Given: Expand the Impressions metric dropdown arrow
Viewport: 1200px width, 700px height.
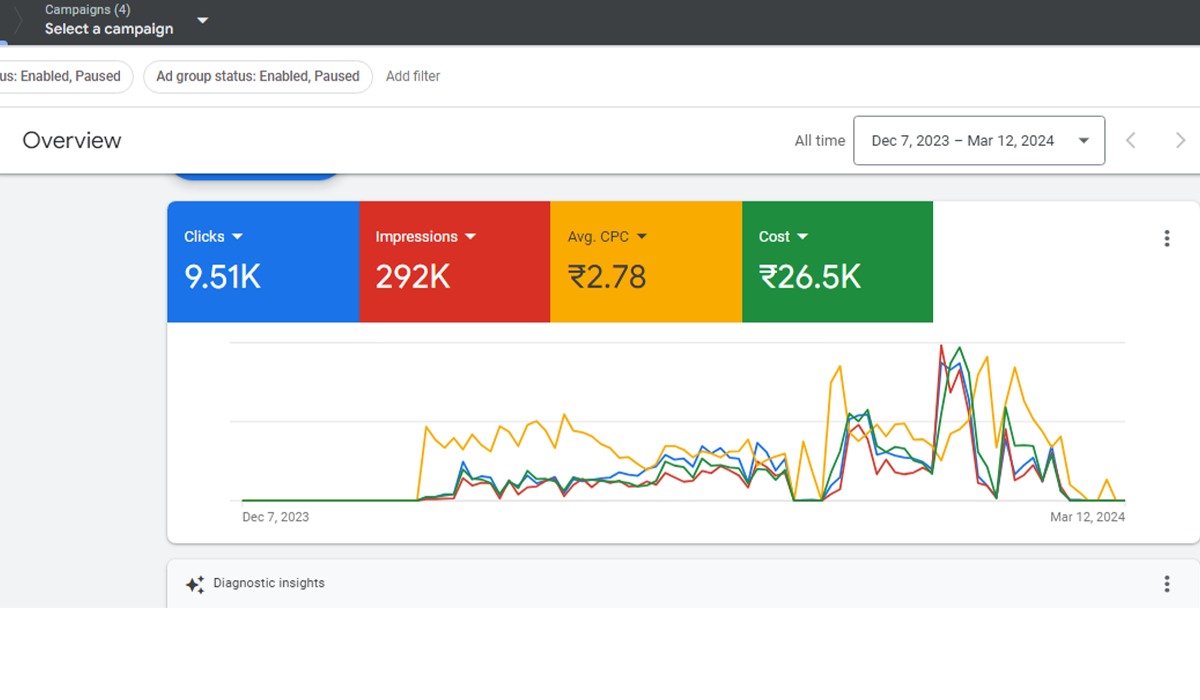Looking at the screenshot, I should tap(470, 237).
